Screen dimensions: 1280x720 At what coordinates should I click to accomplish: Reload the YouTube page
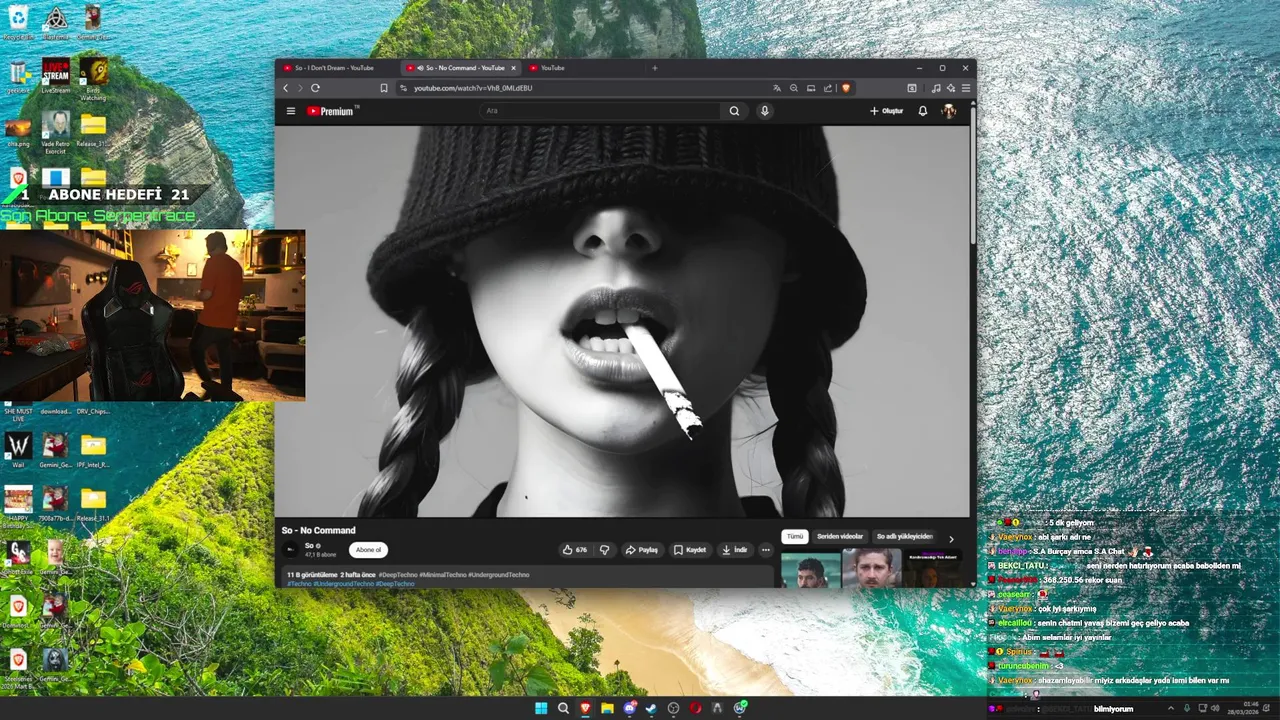click(315, 88)
